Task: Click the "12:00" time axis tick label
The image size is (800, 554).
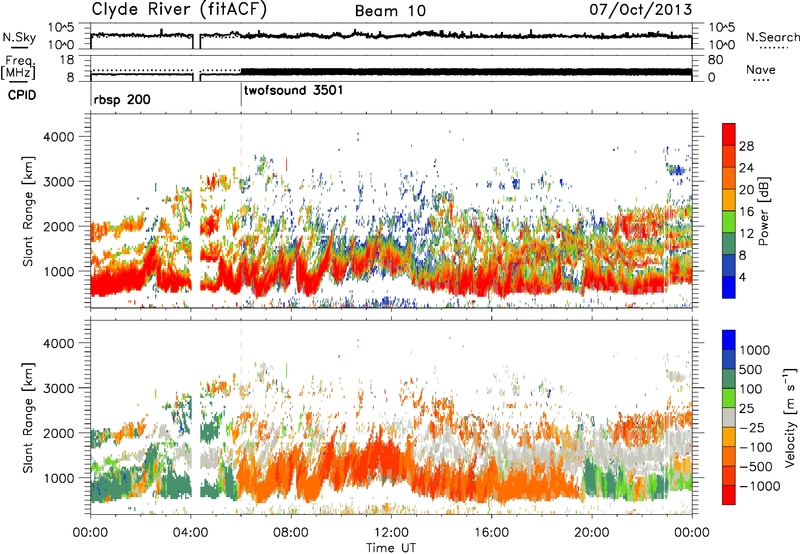Action: 391,533
